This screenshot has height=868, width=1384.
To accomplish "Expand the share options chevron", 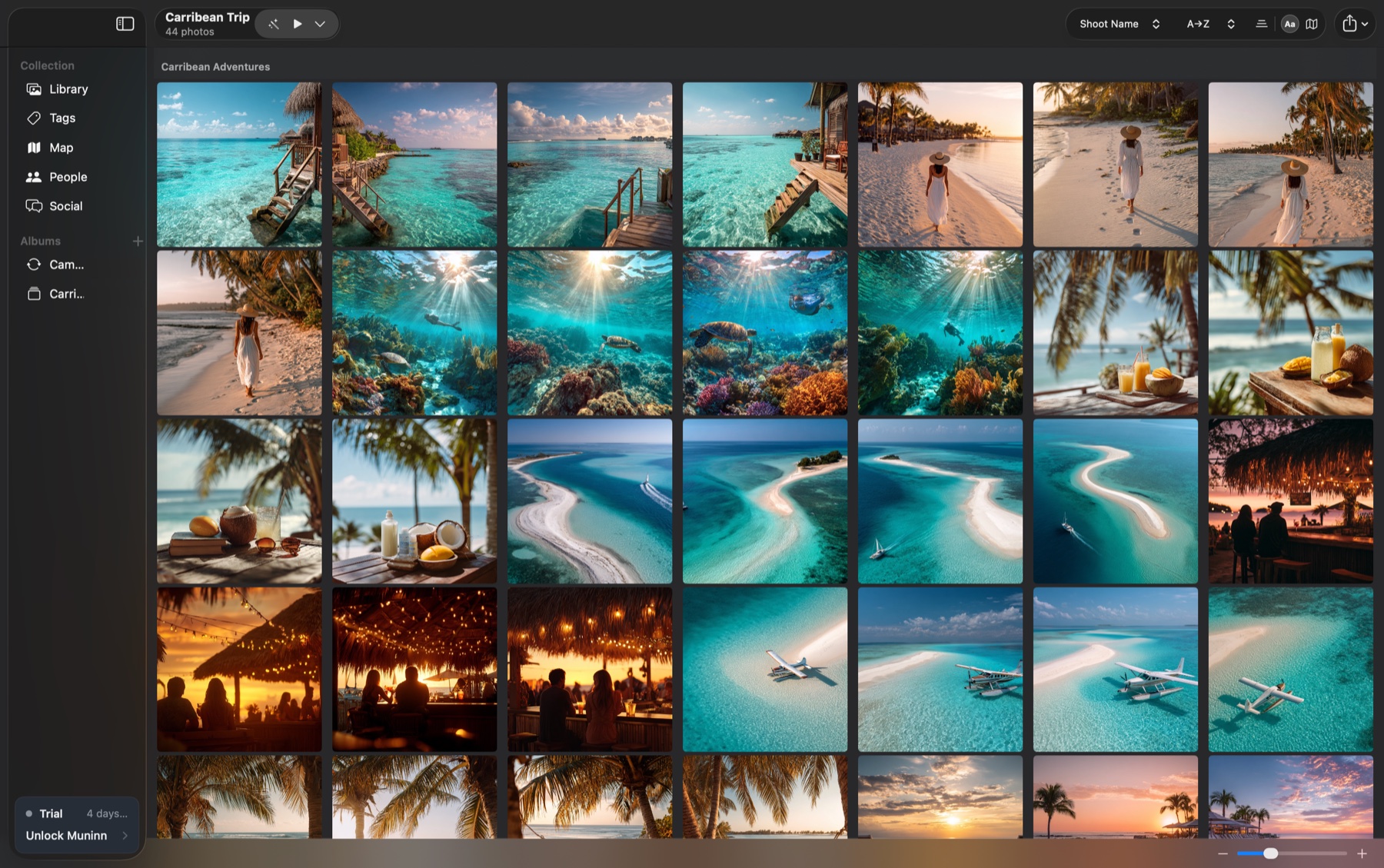I will (x=1365, y=25).
